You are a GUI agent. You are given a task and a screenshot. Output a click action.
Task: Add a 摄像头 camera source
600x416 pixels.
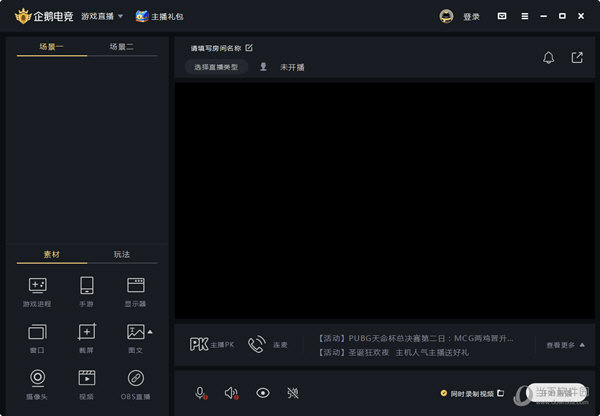37,382
